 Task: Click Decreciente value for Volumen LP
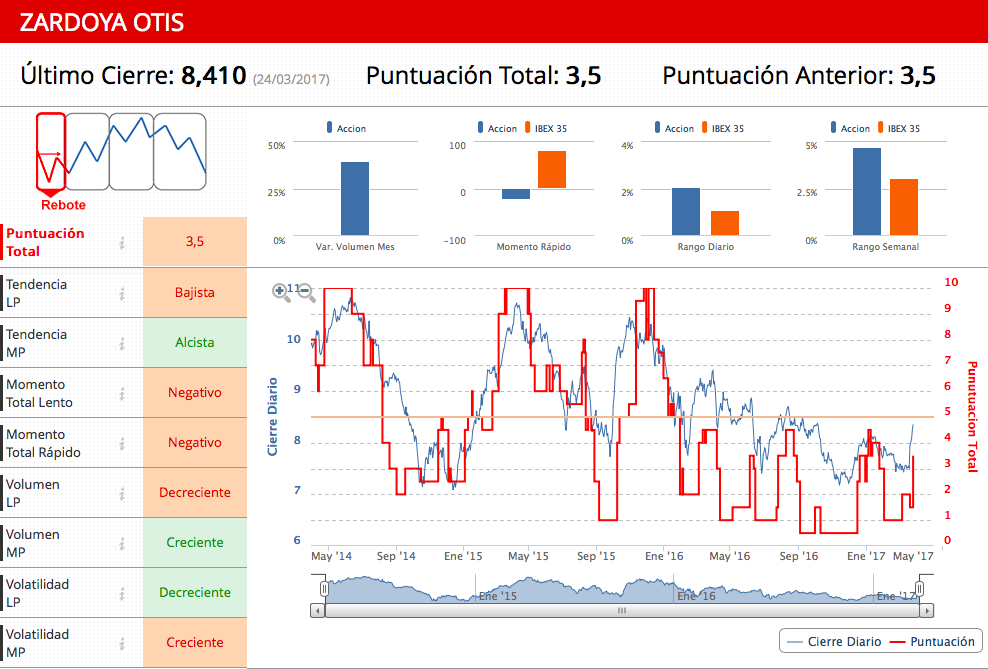195,493
